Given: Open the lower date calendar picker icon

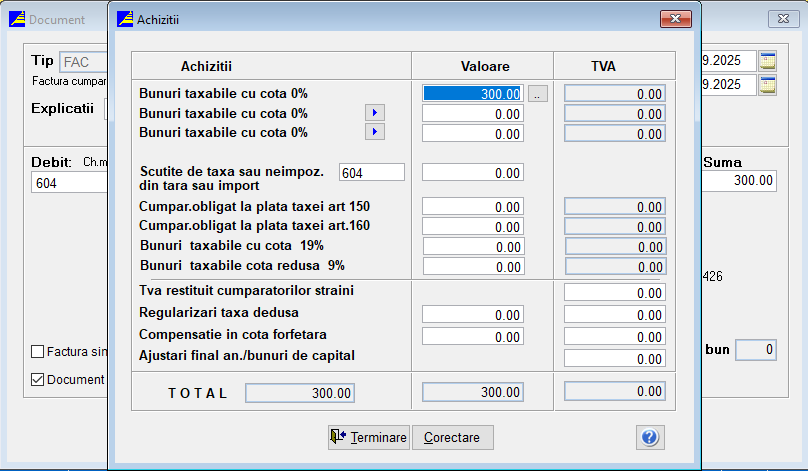Looking at the screenshot, I should click(767, 85).
